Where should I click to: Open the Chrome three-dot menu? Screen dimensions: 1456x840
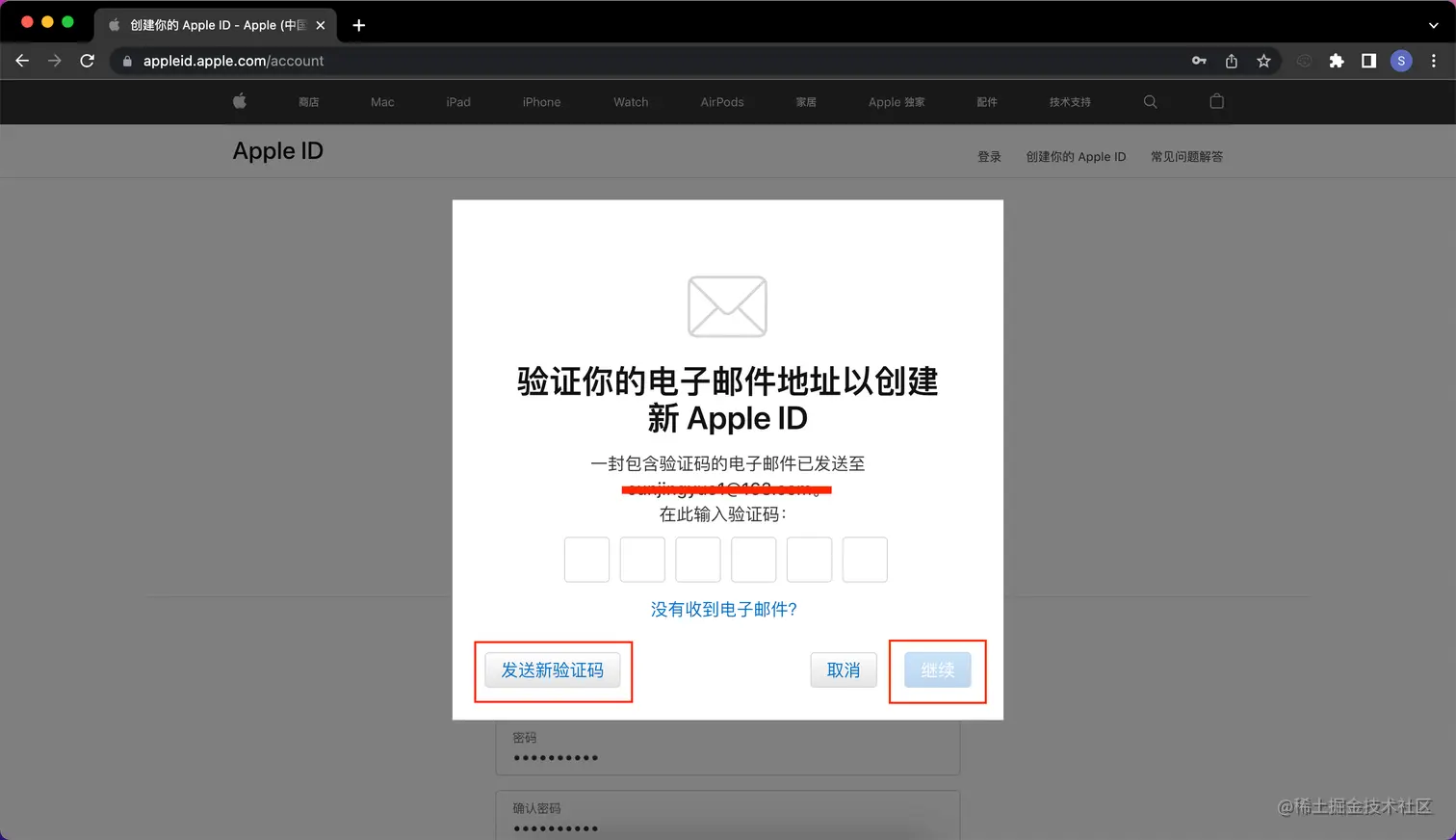point(1434,61)
